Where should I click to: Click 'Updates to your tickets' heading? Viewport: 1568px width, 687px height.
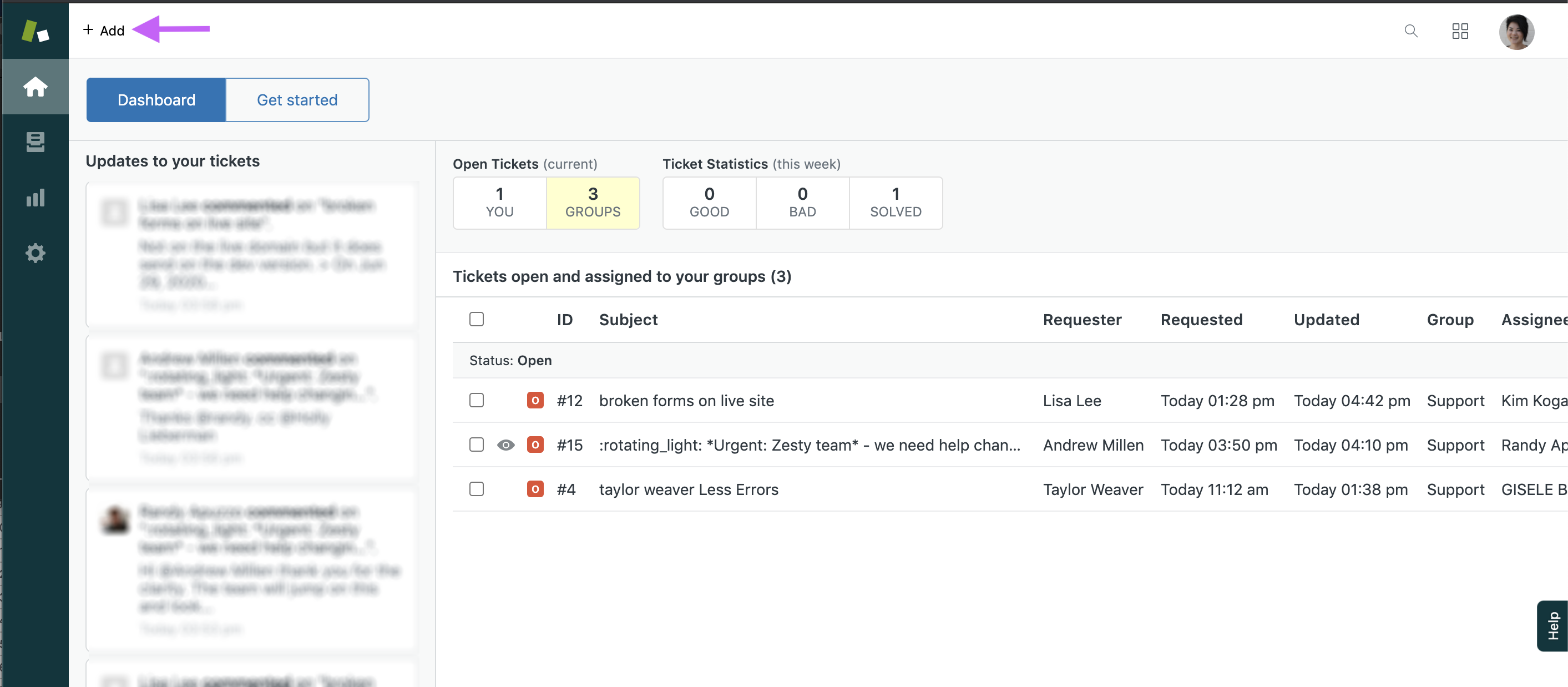[172, 161]
